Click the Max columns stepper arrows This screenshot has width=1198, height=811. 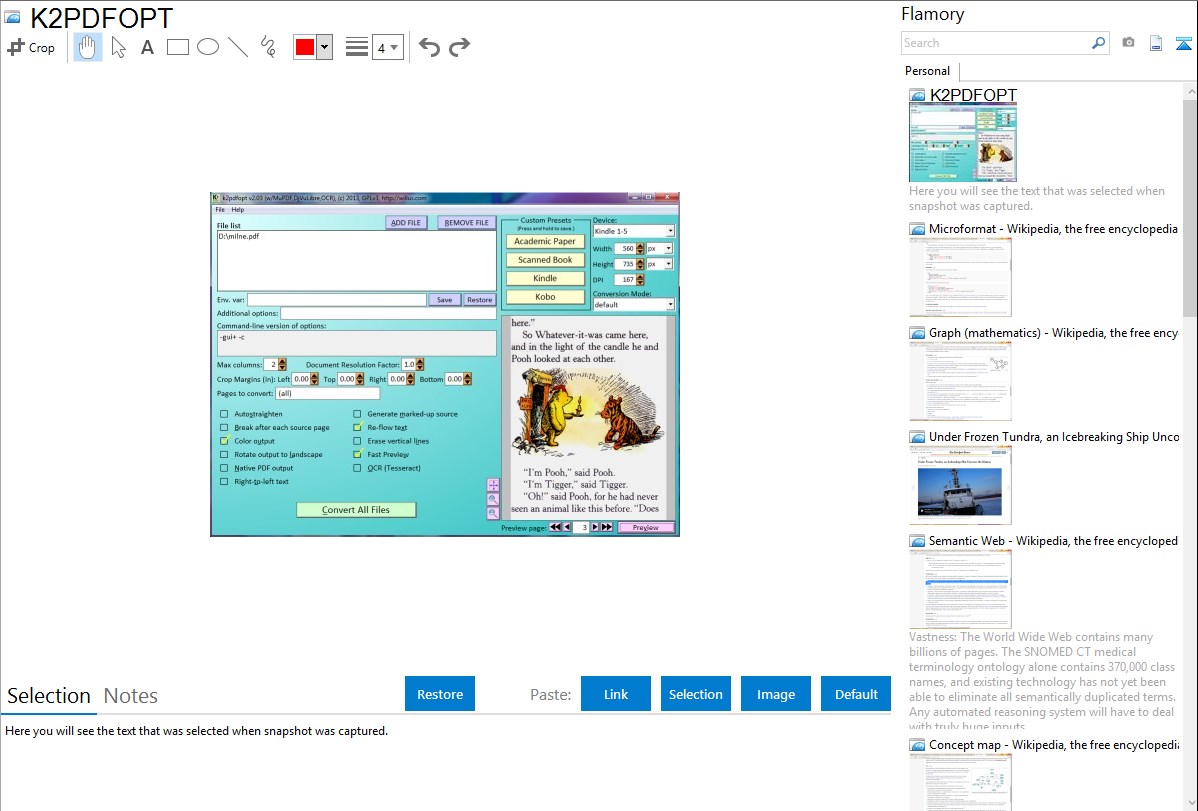pos(283,365)
